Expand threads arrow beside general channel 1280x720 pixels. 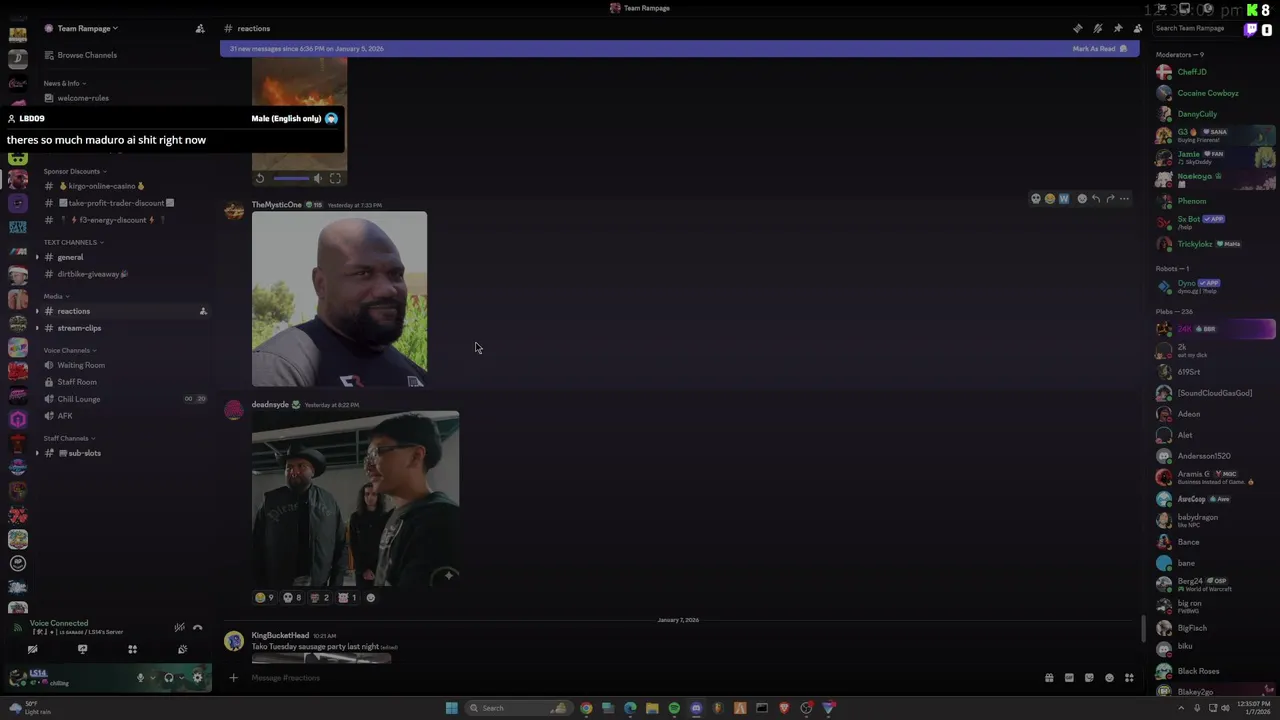37,257
